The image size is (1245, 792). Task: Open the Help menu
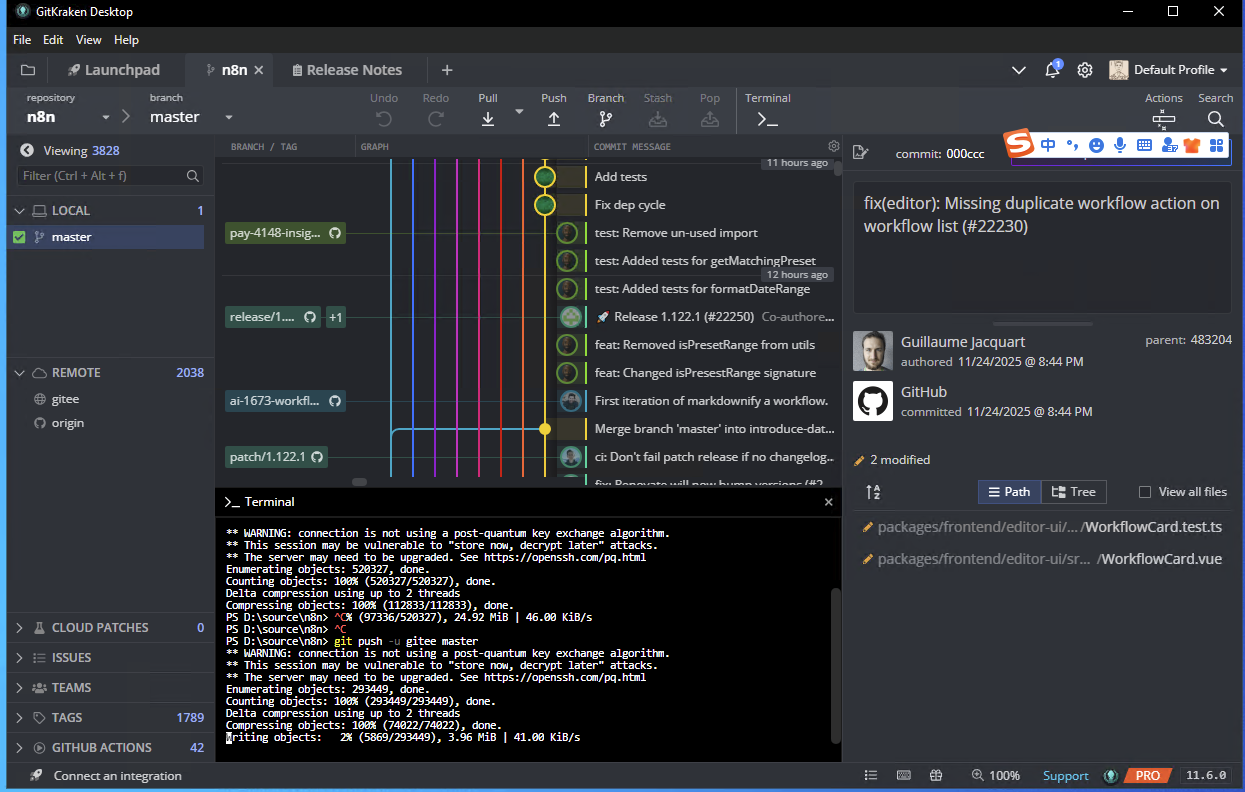pyautogui.click(x=127, y=40)
